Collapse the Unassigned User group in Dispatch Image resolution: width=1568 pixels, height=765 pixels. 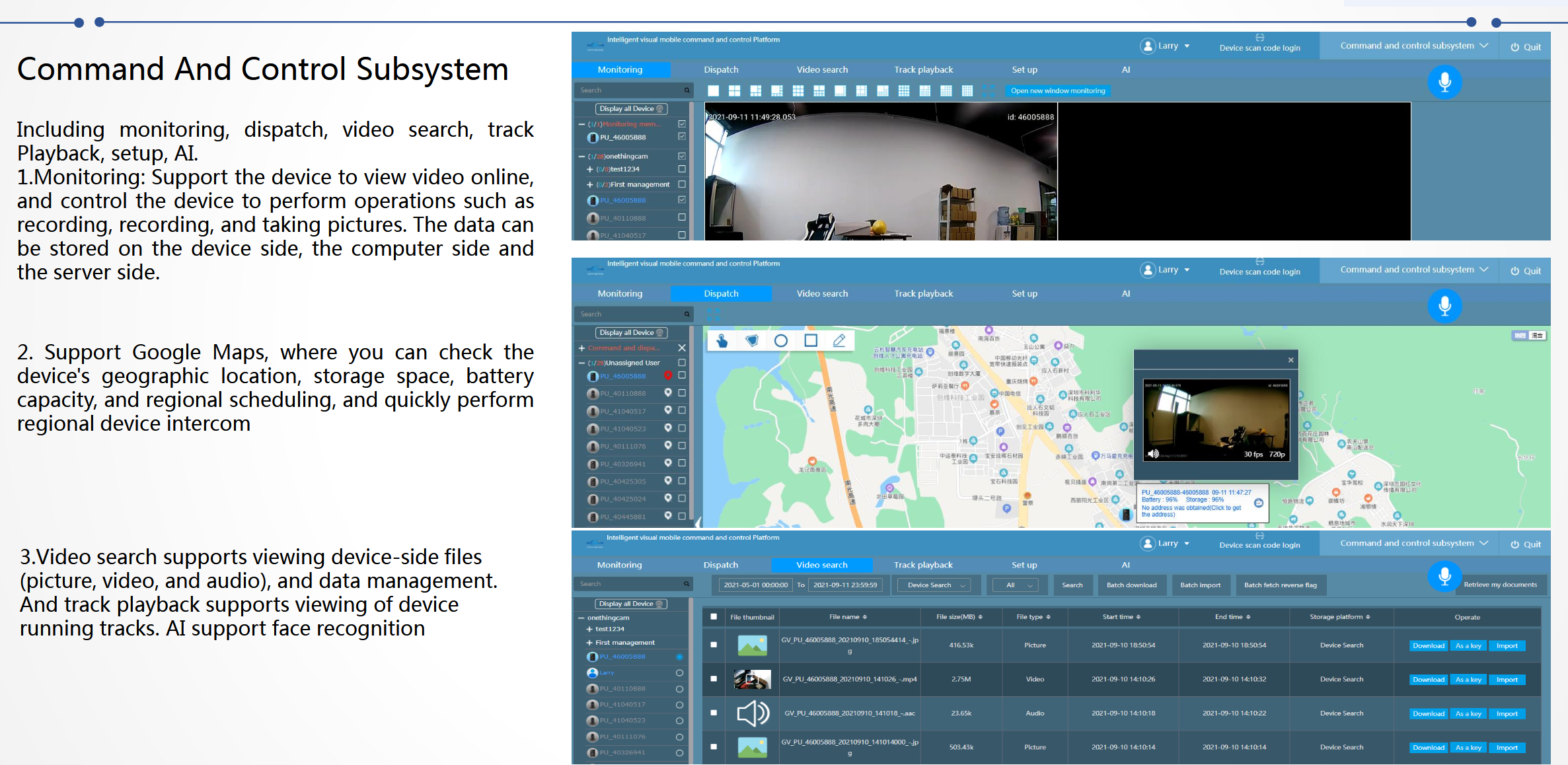[581, 363]
